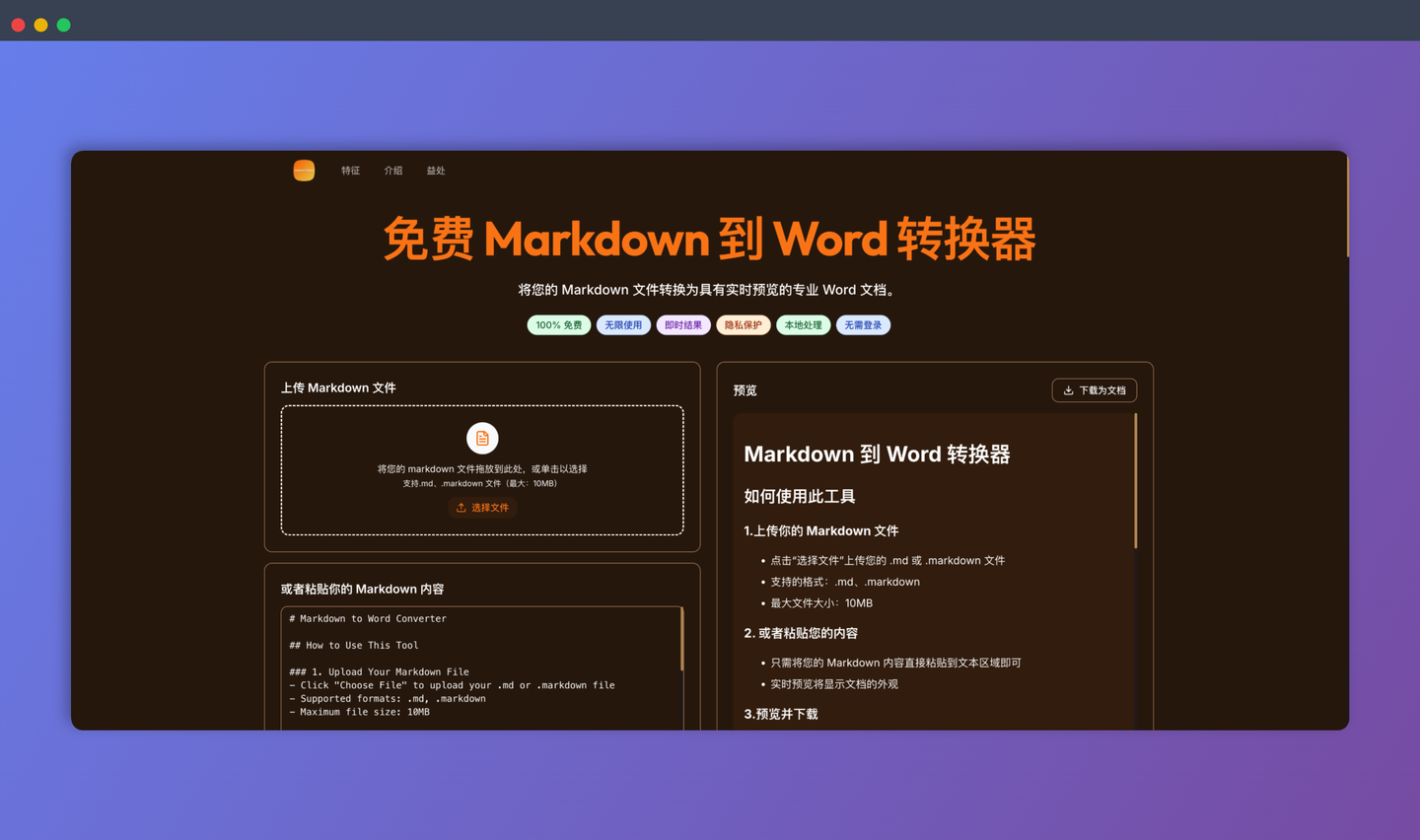Open the 介绍 navigation item
This screenshot has height=840, width=1420.
pos(392,170)
